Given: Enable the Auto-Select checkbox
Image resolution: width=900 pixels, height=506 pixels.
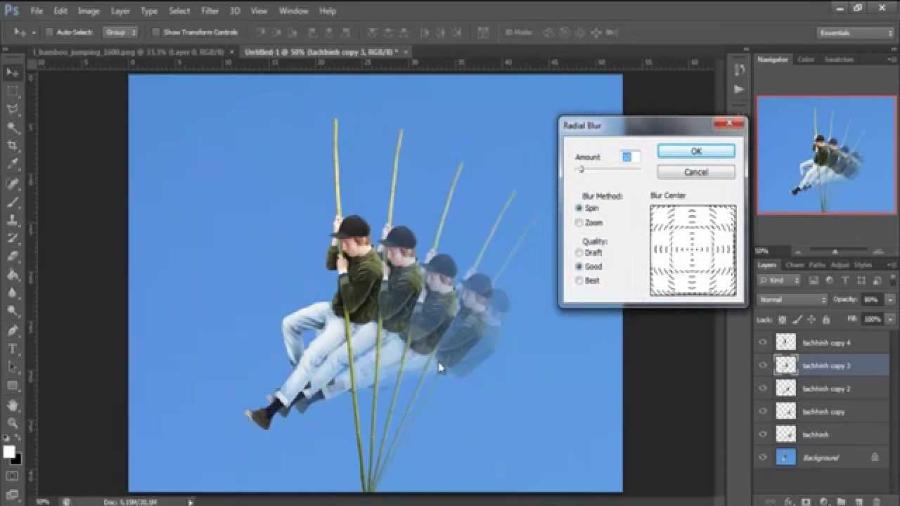Looking at the screenshot, I should click(x=48, y=32).
